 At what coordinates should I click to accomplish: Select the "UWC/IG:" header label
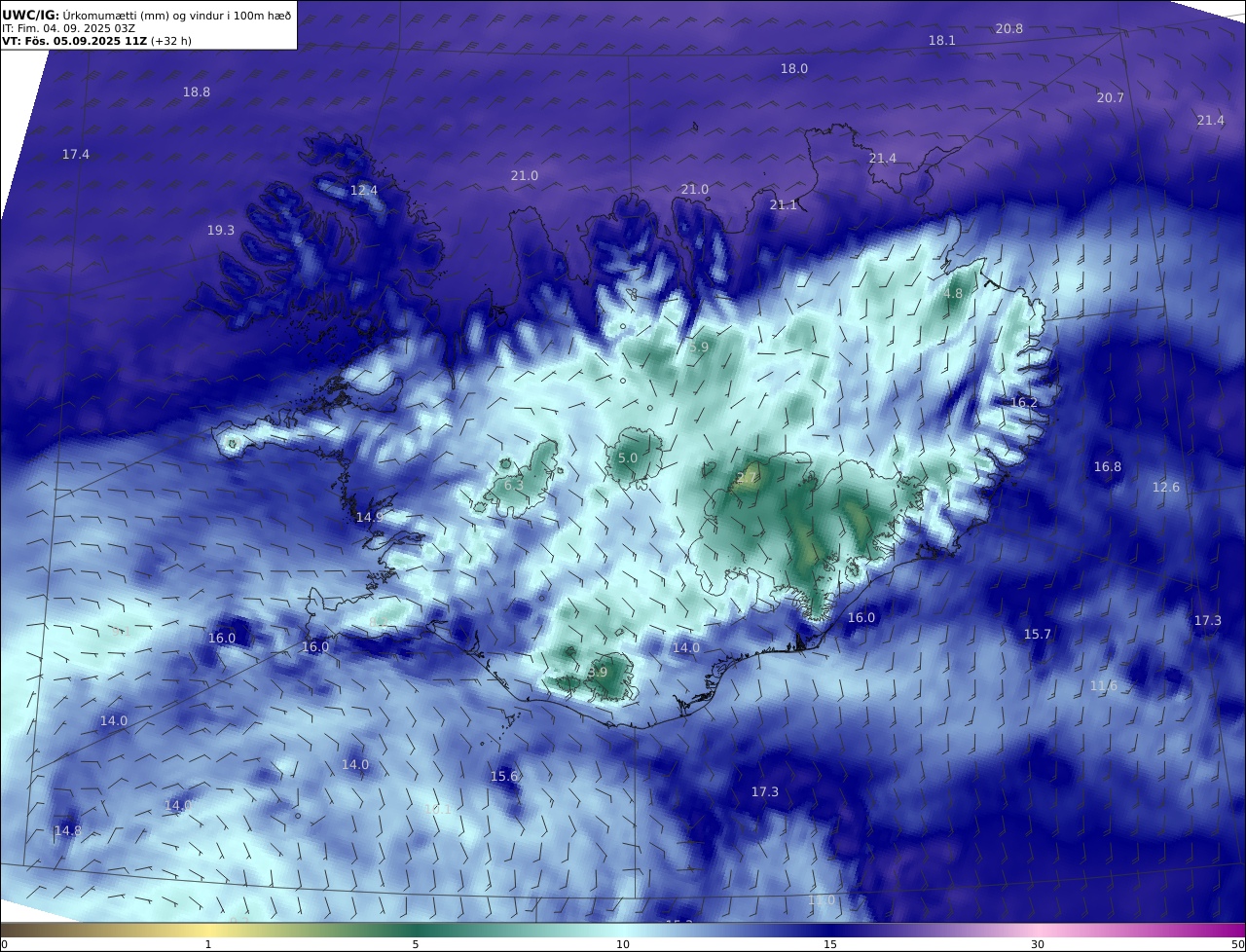31,16
